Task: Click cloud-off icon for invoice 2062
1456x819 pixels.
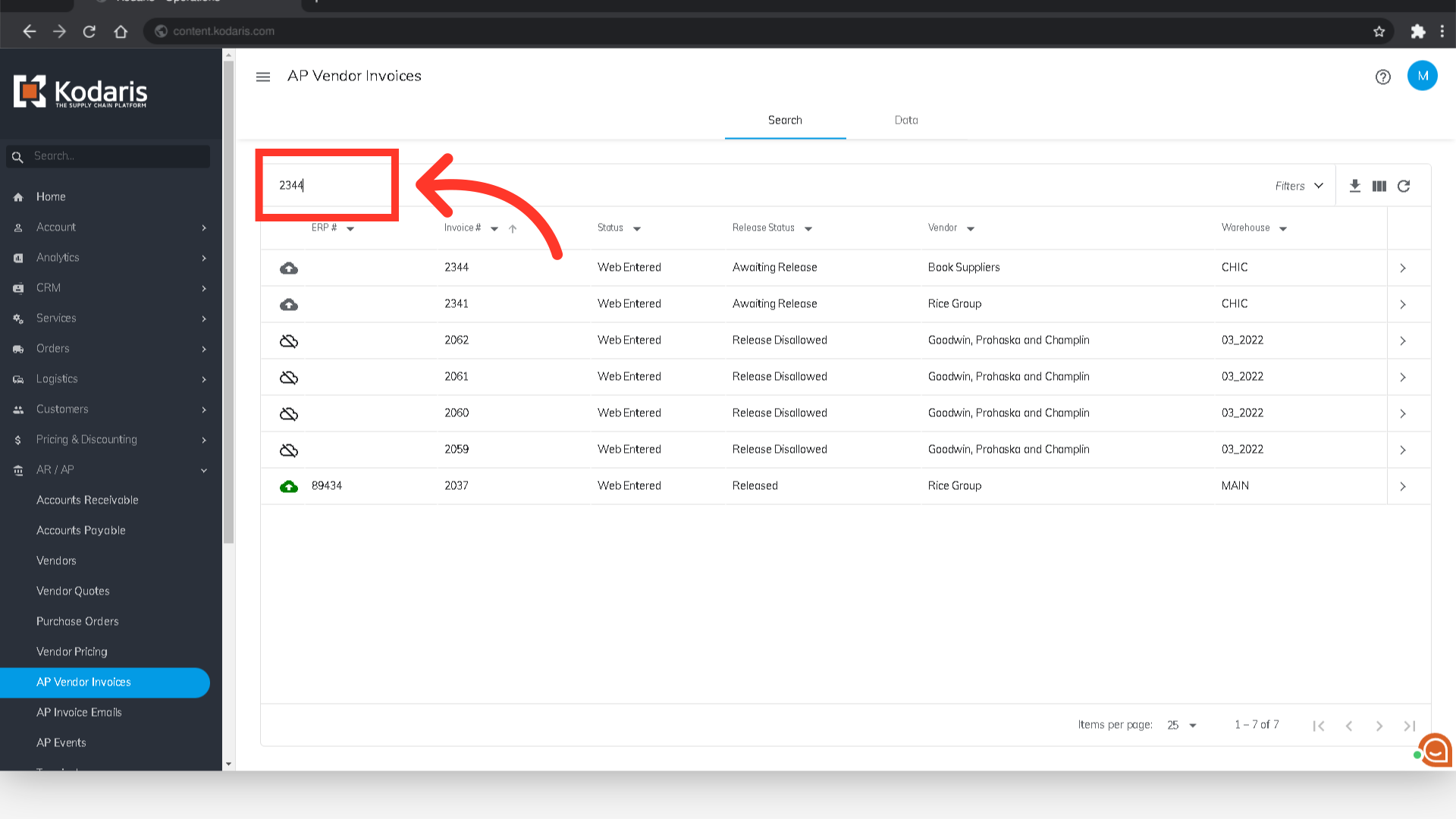Action: point(289,340)
